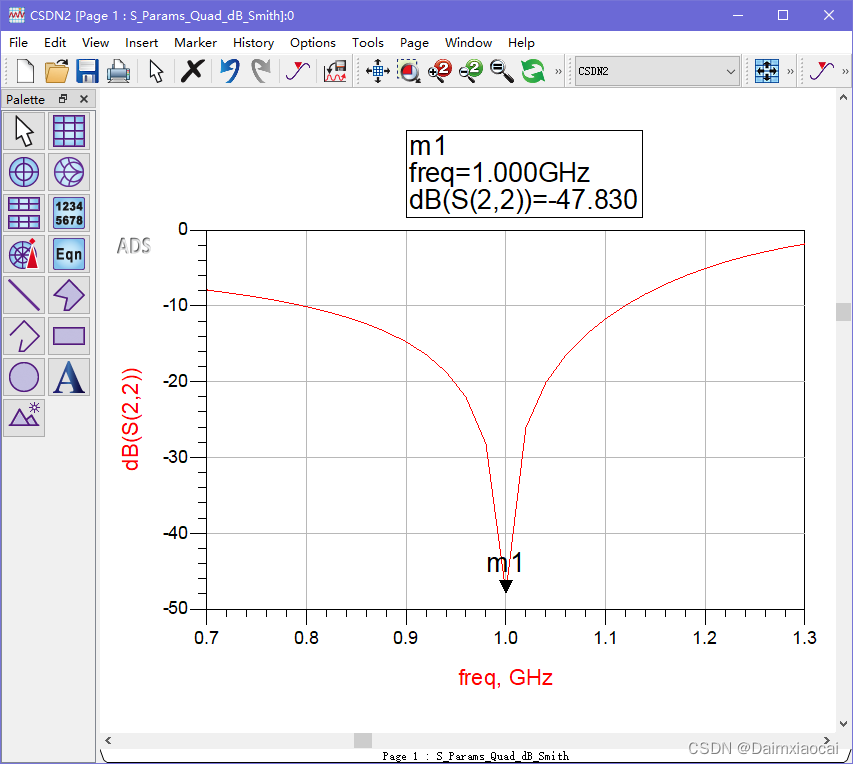
Task: Delete selection with the X icon
Action: pos(192,71)
